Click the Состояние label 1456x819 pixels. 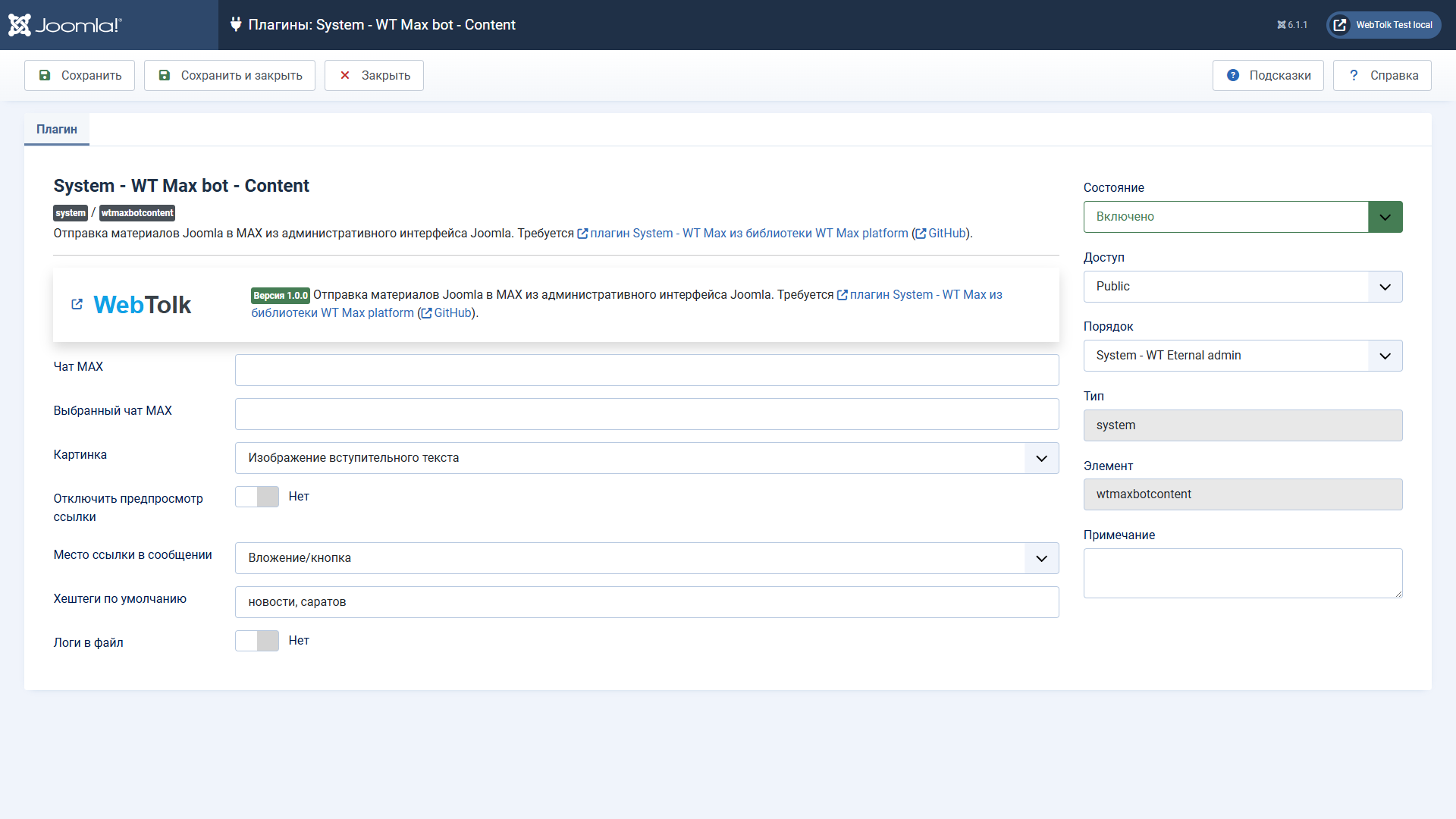point(1113,188)
